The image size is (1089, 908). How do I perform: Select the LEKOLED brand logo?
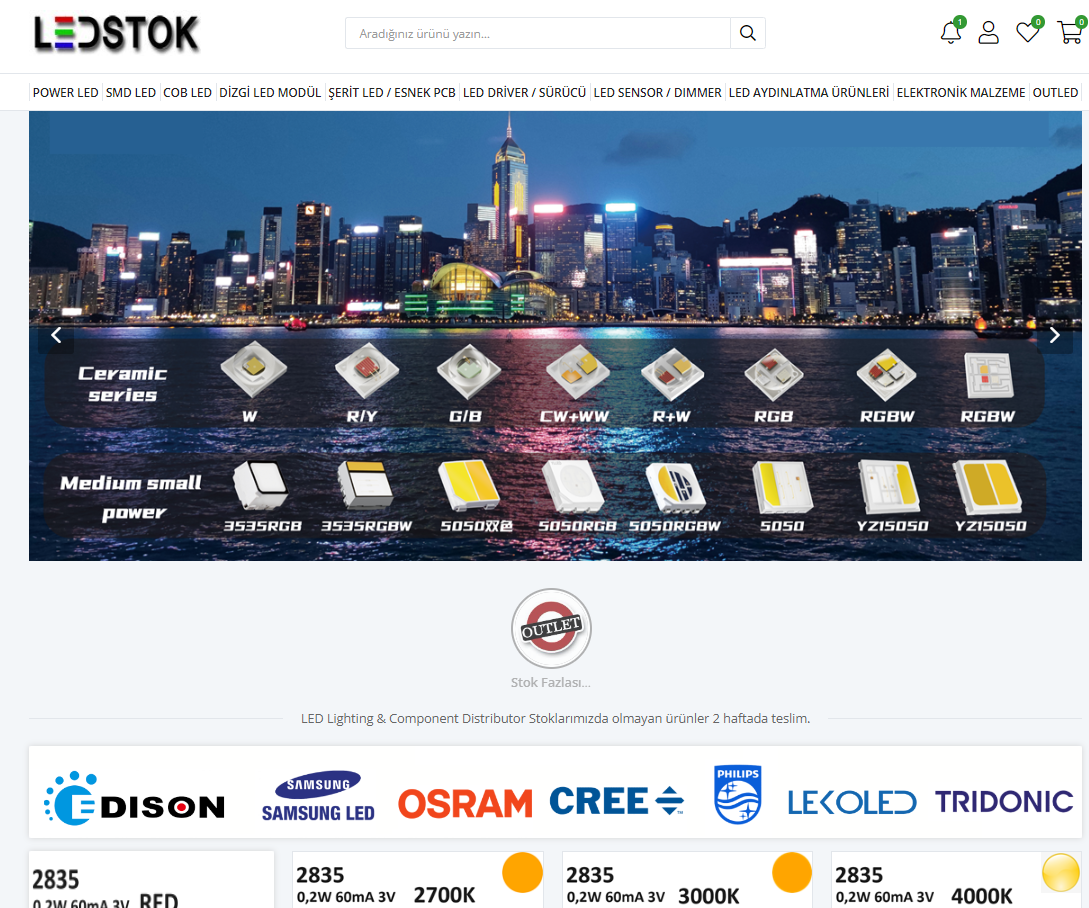click(x=852, y=802)
